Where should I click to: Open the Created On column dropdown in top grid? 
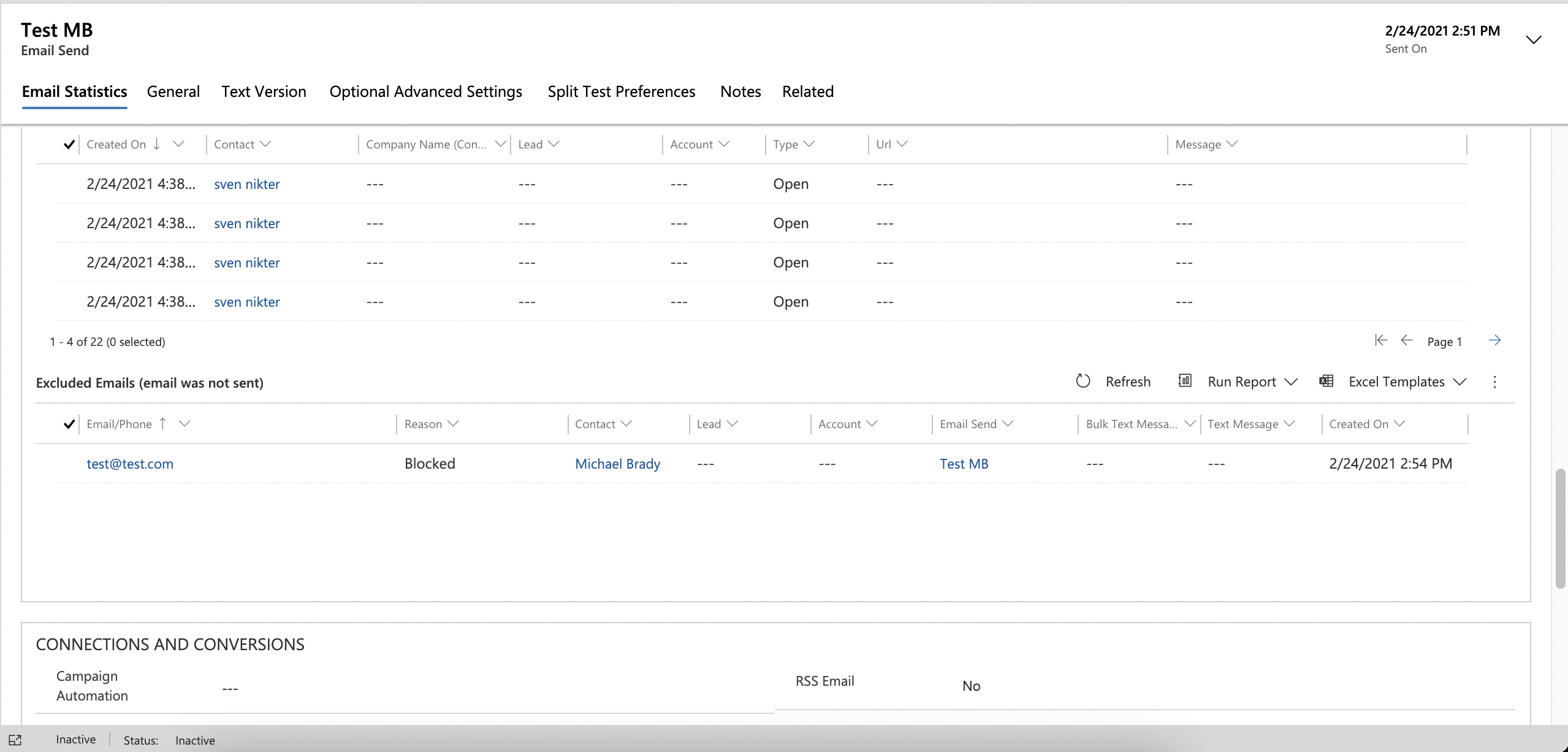coord(178,144)
